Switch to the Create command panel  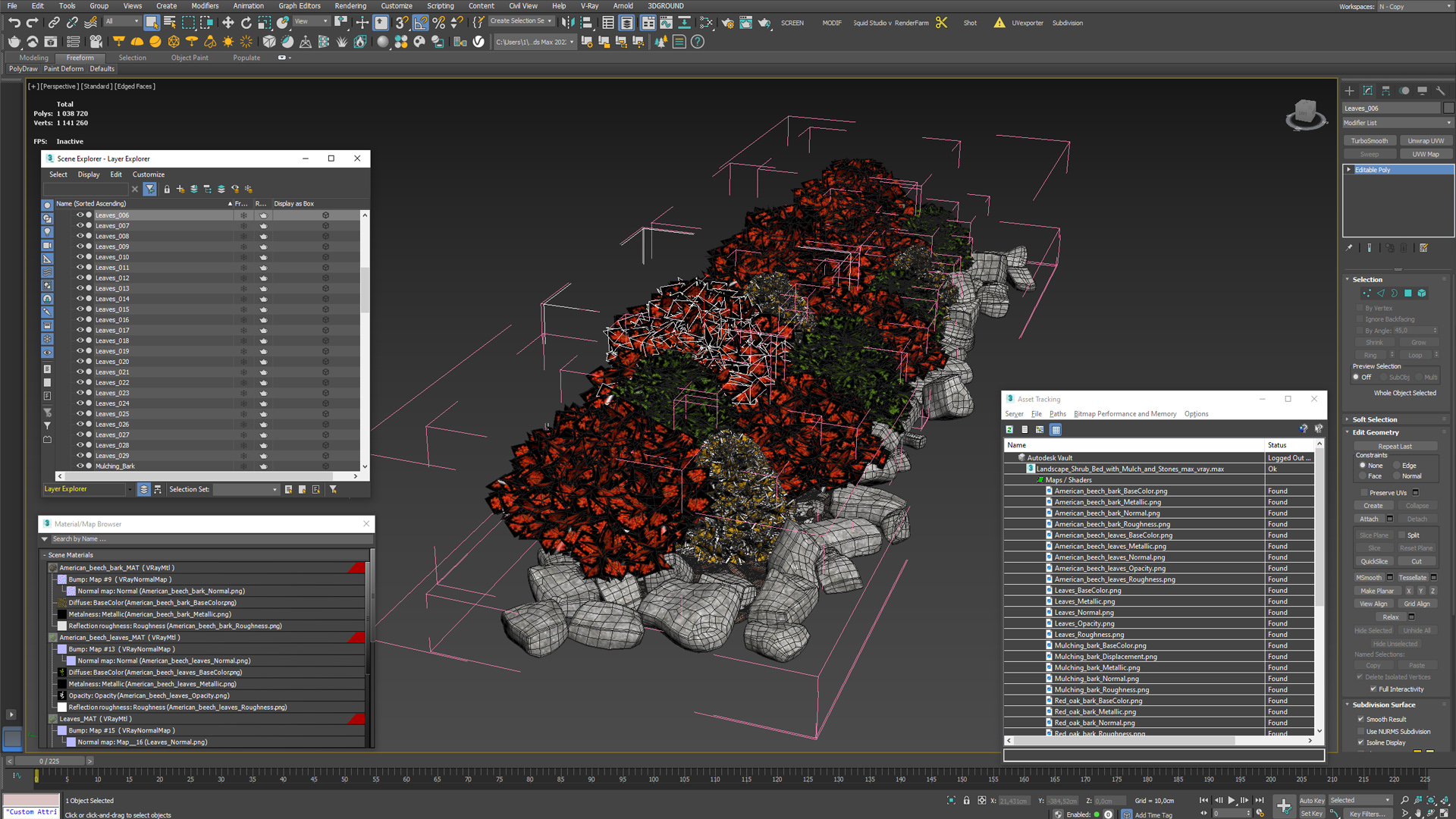coord(1349,90)
